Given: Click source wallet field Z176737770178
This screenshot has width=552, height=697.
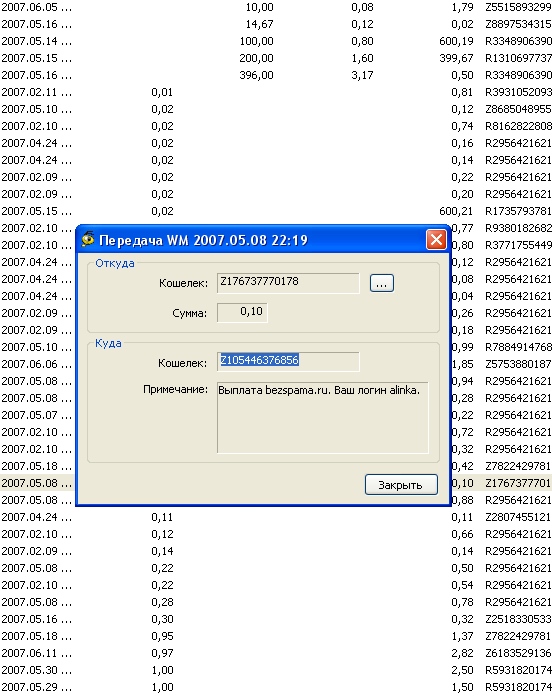Looking at the screenshot, I should coord(288,283).
